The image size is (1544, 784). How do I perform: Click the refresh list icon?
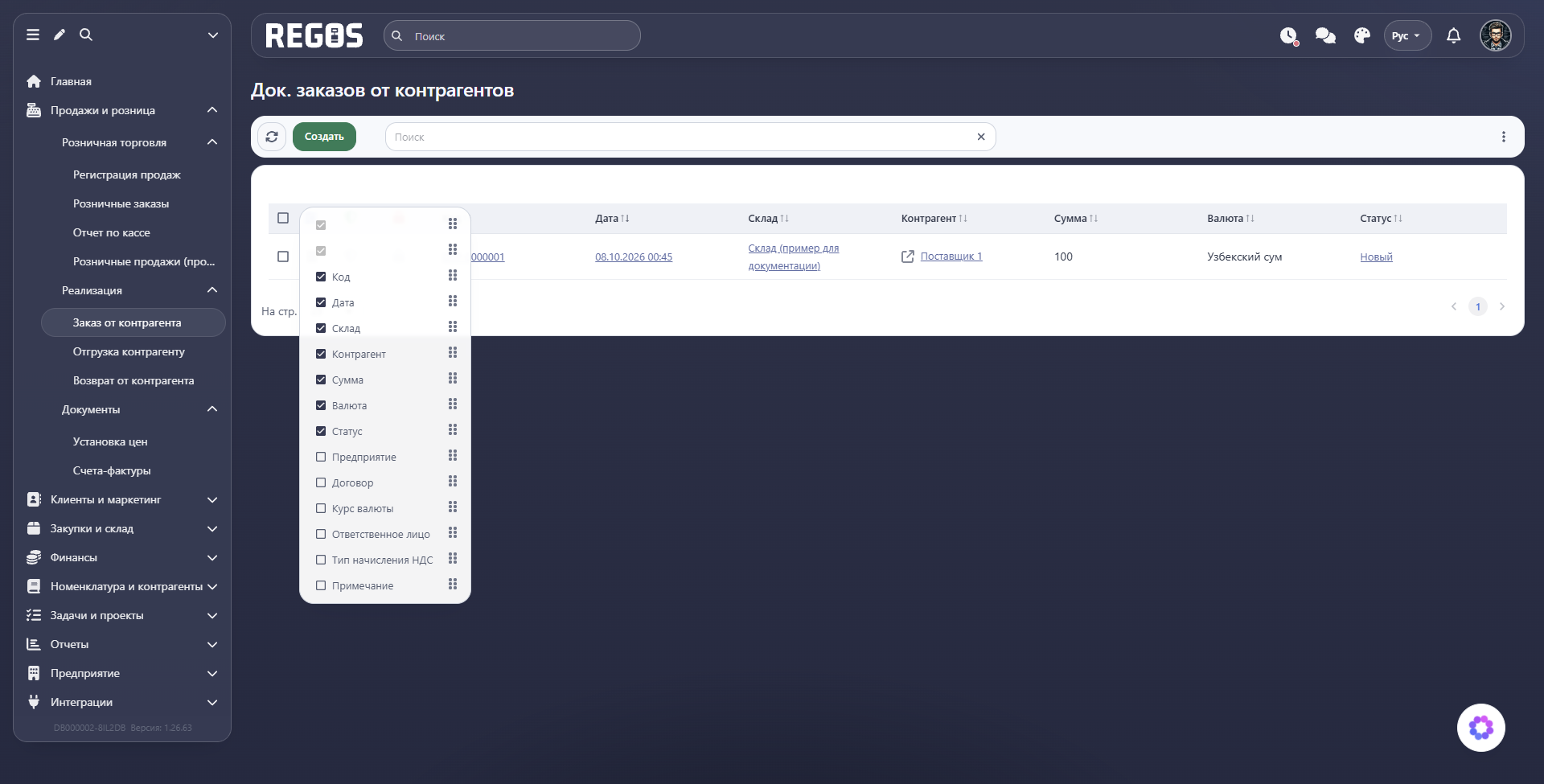click(x=272, y=137)
